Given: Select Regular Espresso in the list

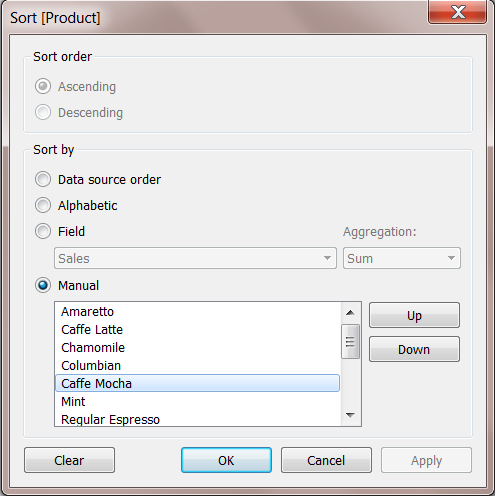Looking at the screenshot, I should click(198, 419).
